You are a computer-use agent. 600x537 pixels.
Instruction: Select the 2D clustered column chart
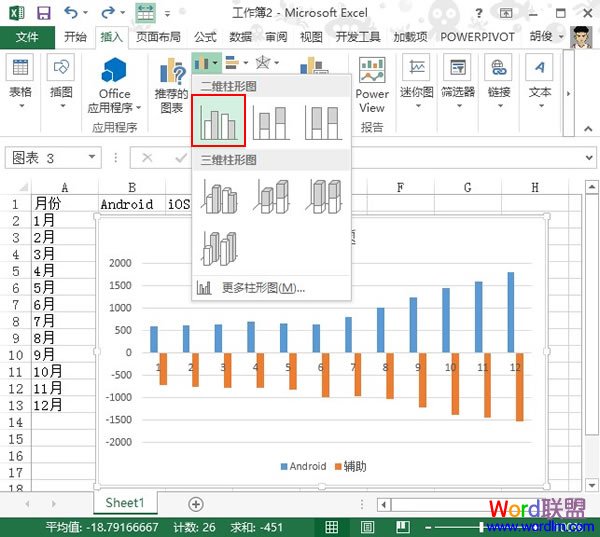[218, 121]
